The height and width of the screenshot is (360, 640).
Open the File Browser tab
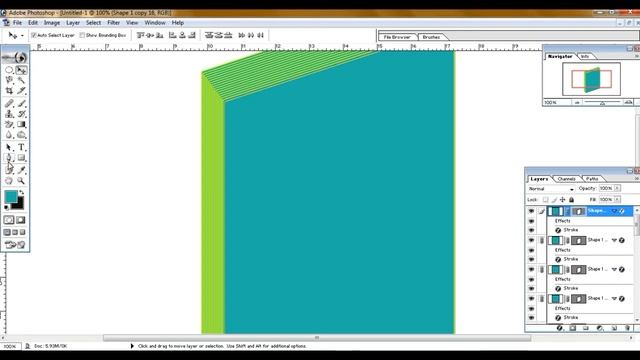[397, 37]
